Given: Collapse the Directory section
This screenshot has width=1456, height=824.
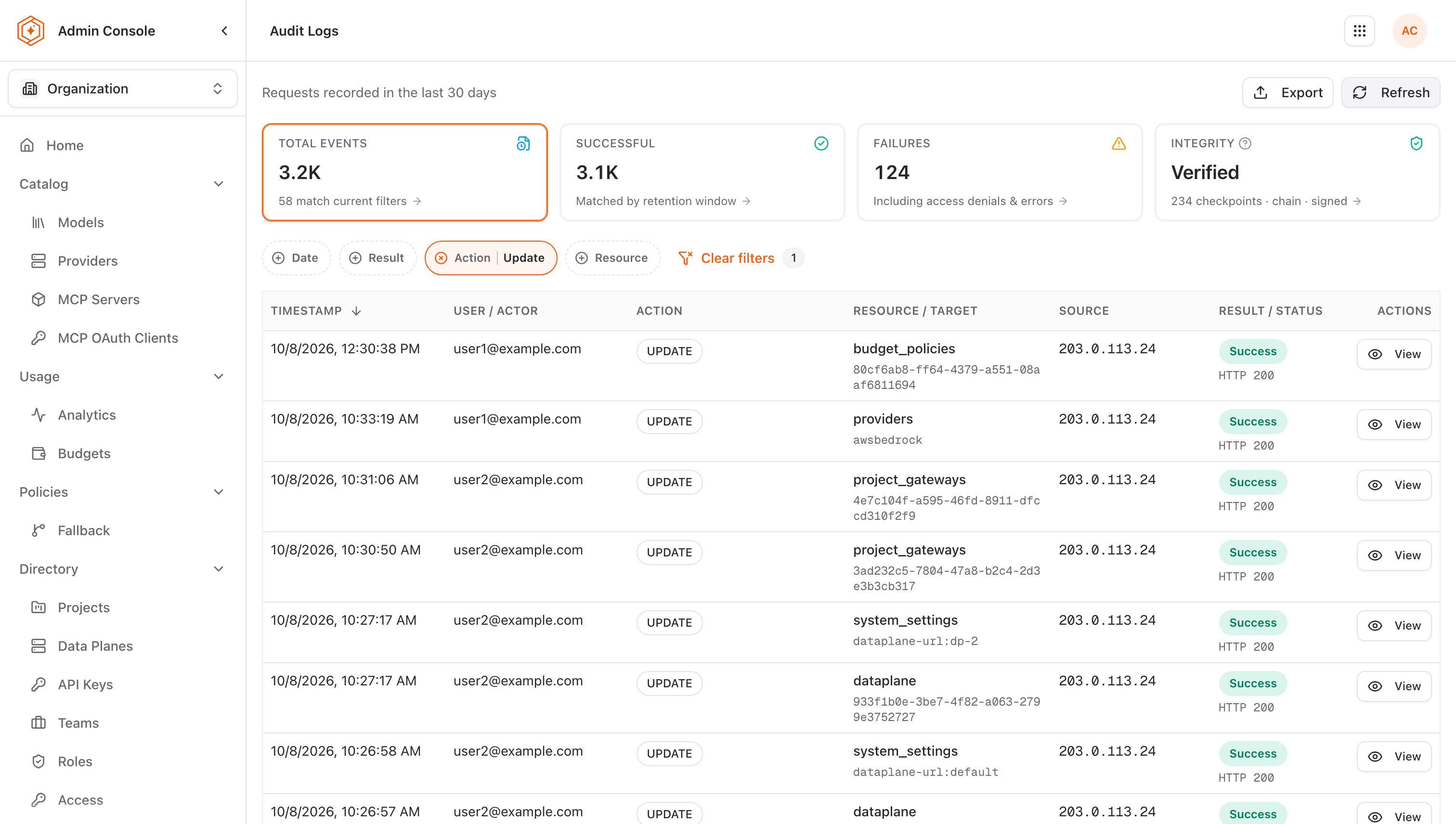Looking at the screenshot, I should 219,569.
